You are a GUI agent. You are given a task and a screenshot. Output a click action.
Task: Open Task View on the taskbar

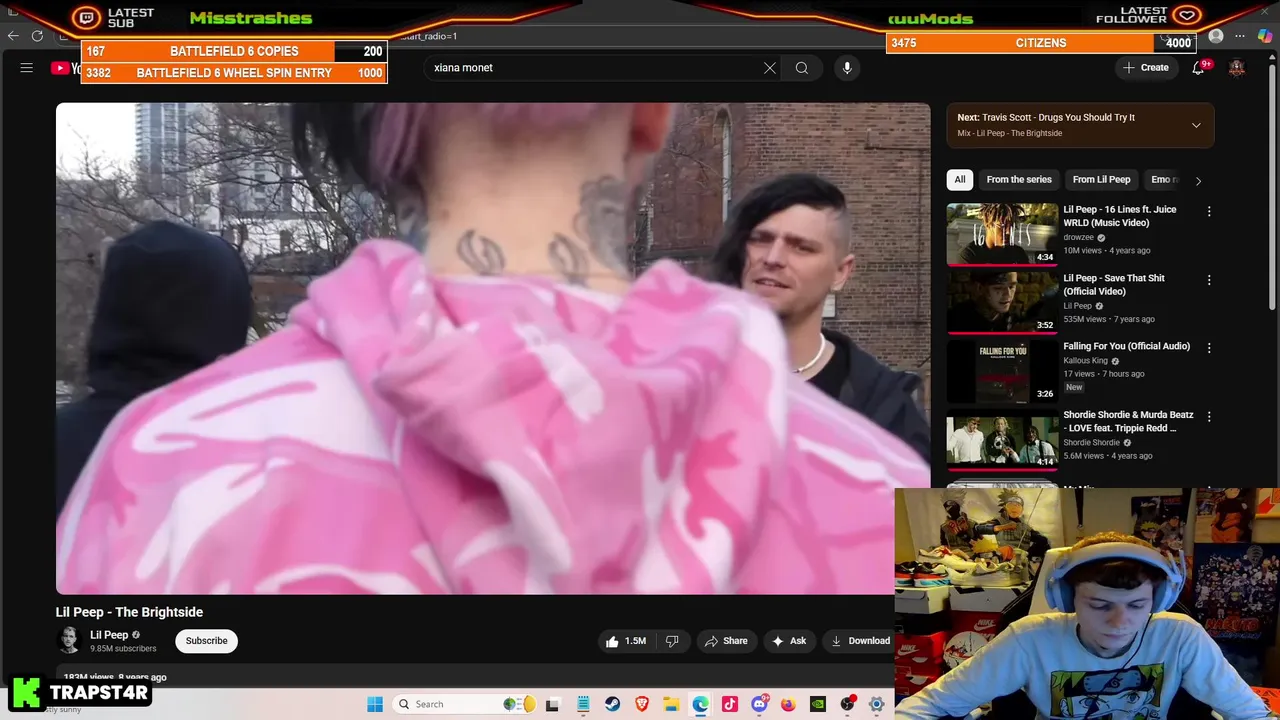tap(552, 704)
